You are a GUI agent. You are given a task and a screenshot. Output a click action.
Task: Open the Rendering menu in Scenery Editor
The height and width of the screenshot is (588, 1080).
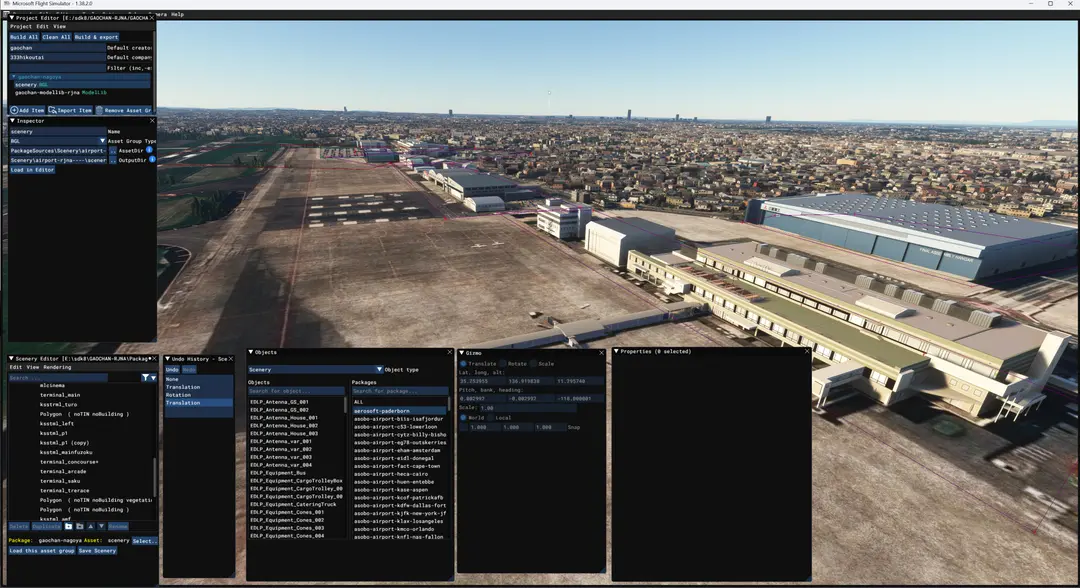[x=57, y=367]
